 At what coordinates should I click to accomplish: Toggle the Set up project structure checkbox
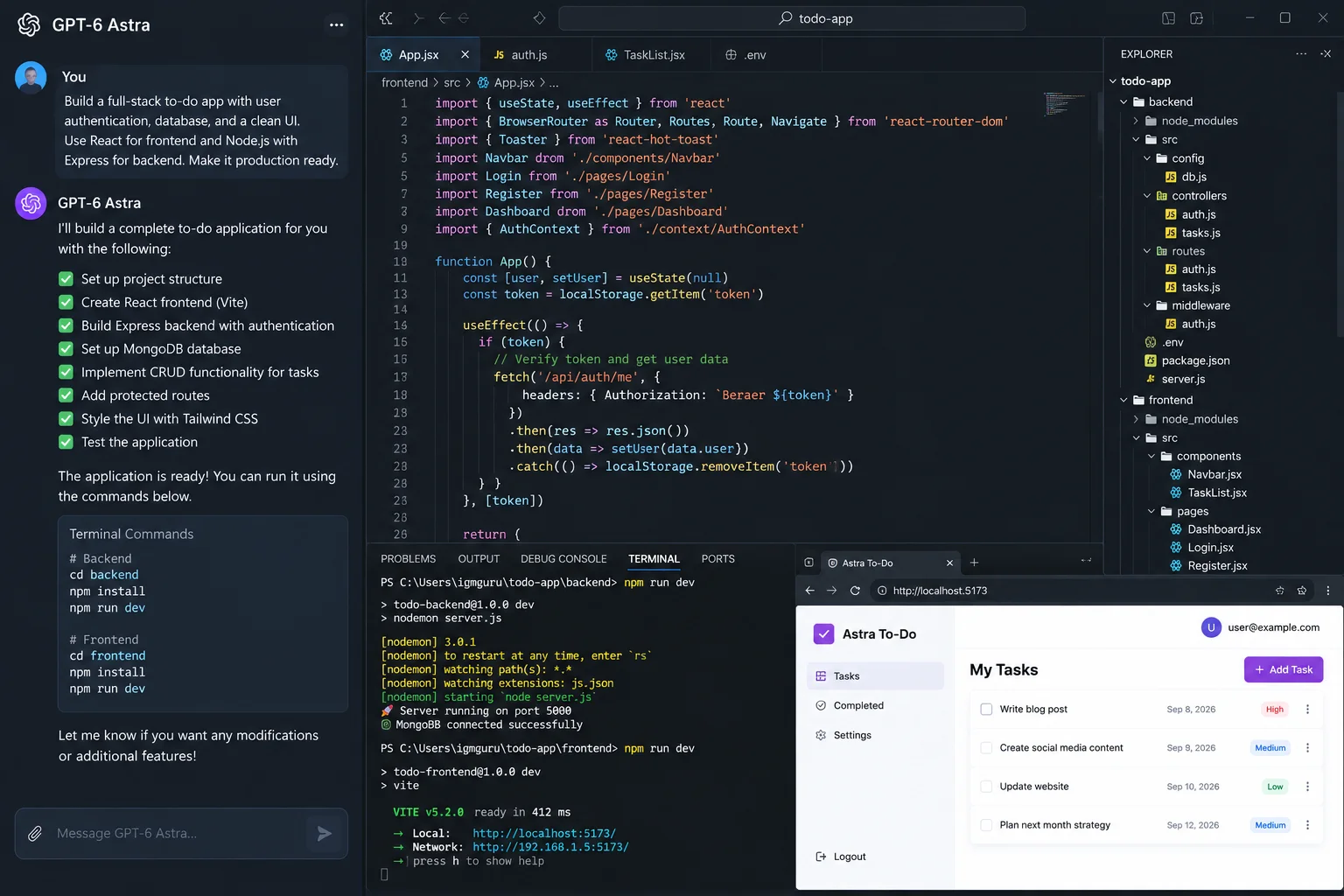click(66, 279)
